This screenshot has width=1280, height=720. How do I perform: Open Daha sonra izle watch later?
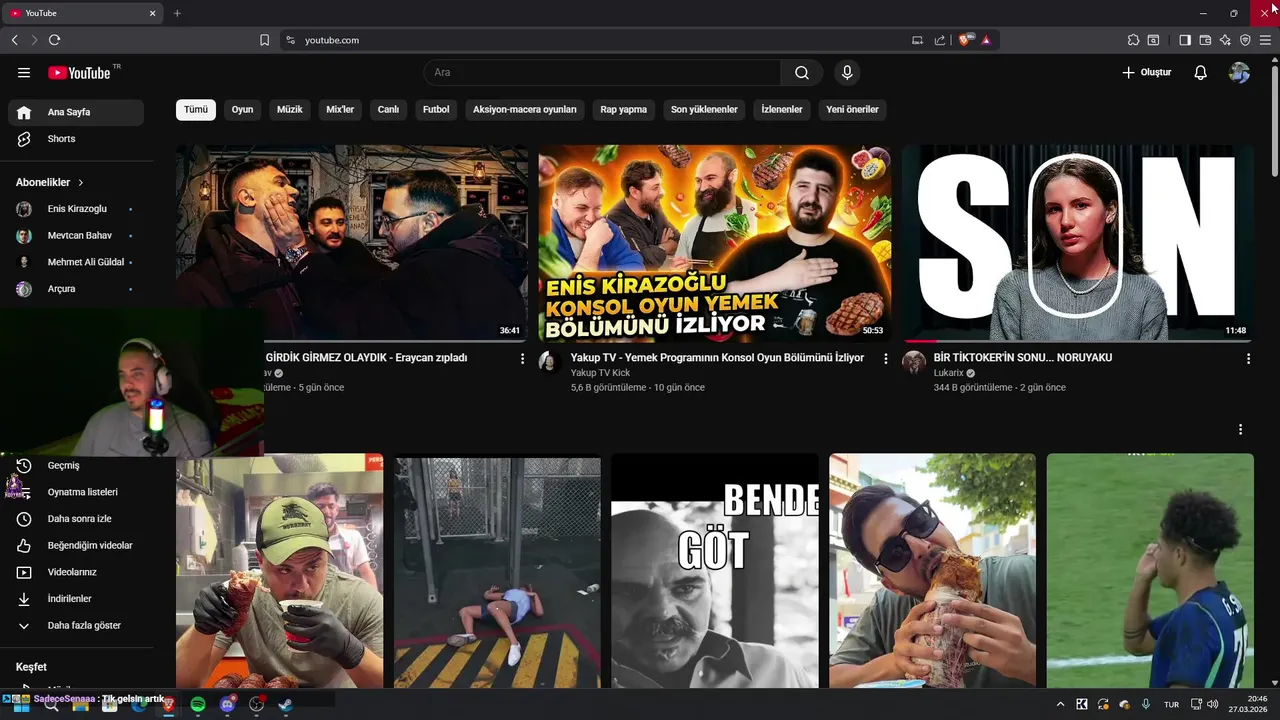(76, 519)
